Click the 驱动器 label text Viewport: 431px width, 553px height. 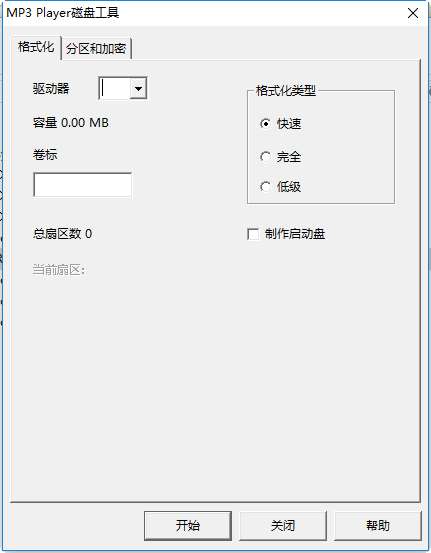point(51,89)
